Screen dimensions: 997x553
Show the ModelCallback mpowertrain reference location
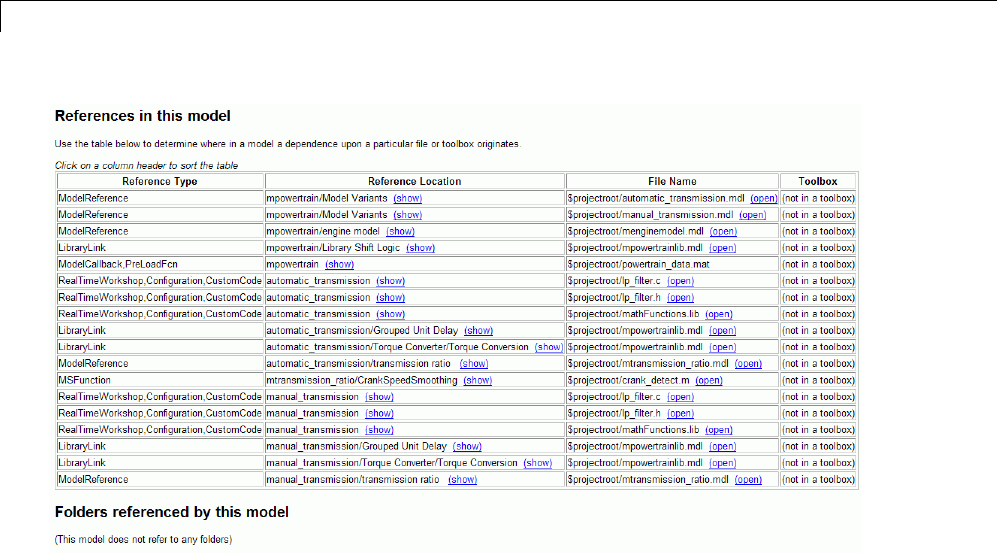[340, 264]
